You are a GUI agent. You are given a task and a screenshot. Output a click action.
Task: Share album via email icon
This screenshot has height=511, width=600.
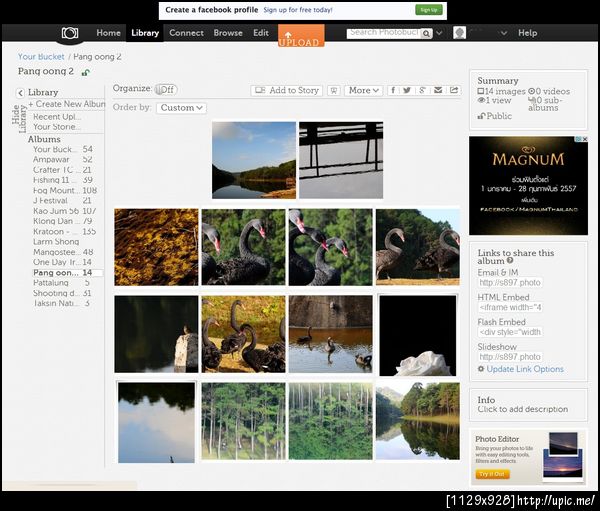pyautogui.click(x=438, y=90)
